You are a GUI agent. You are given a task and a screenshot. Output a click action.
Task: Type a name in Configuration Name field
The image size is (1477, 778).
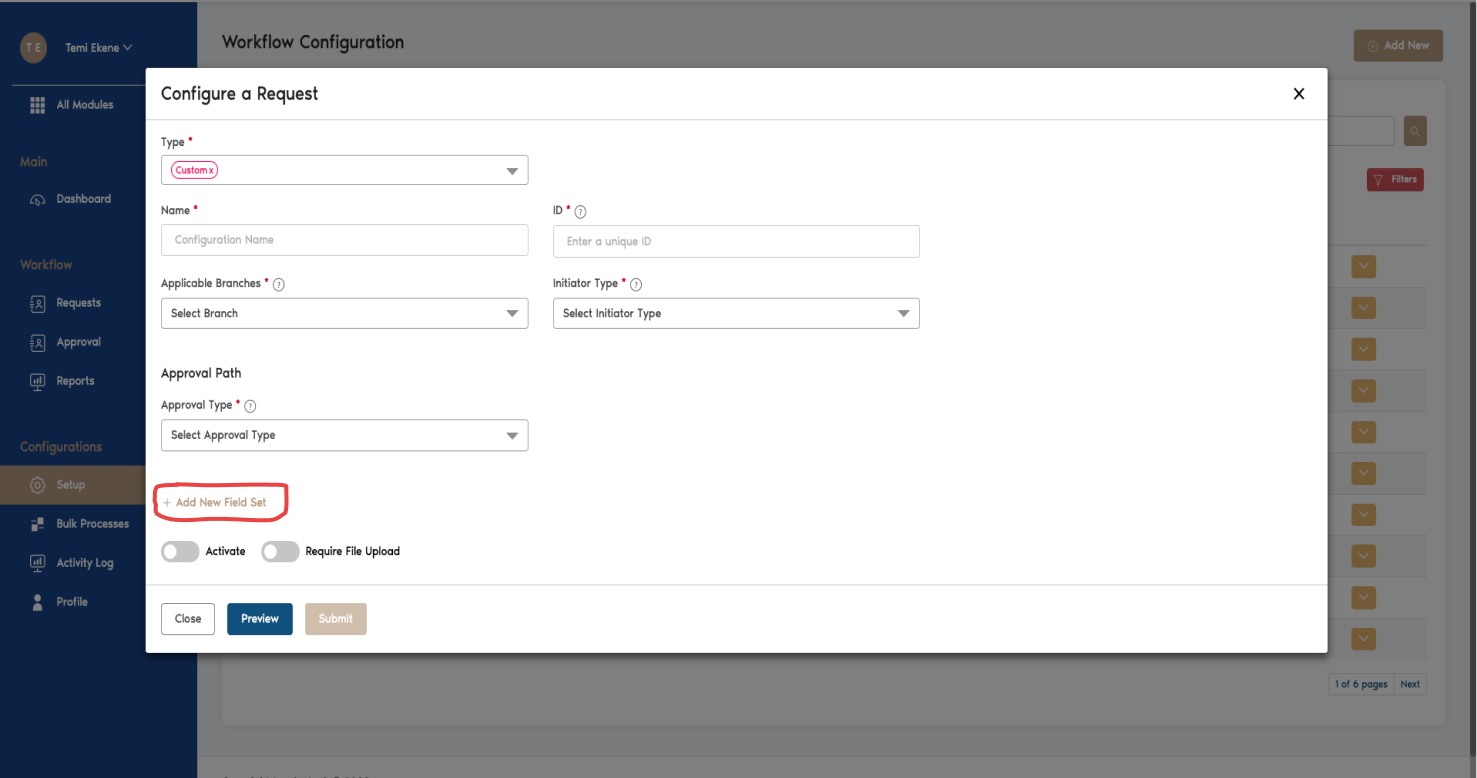point(344,240)
